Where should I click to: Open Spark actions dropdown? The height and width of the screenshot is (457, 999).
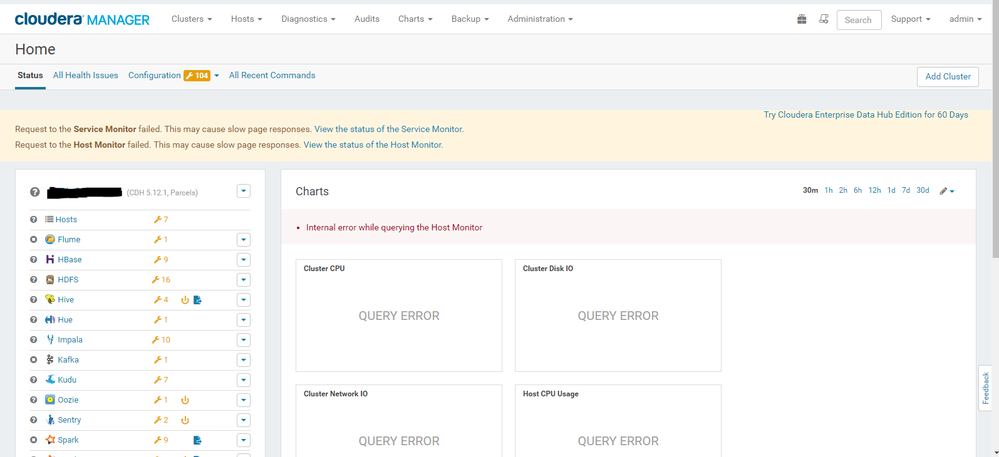tap(243, 440)
